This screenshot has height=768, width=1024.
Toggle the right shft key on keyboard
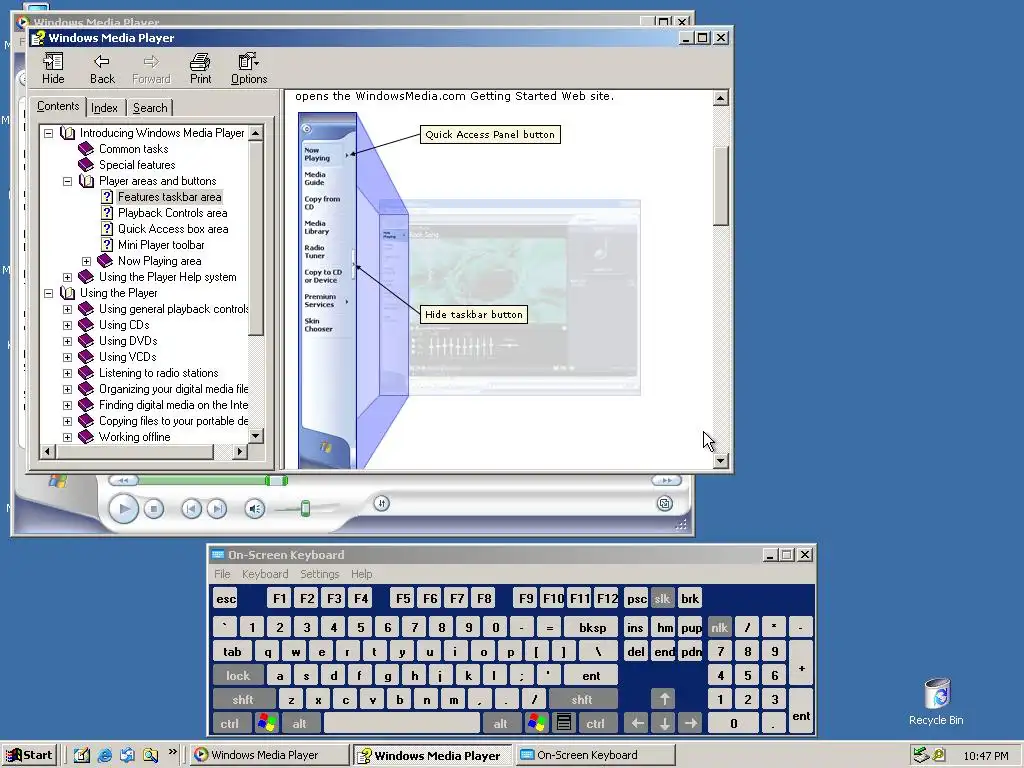[x=582, y=699]
